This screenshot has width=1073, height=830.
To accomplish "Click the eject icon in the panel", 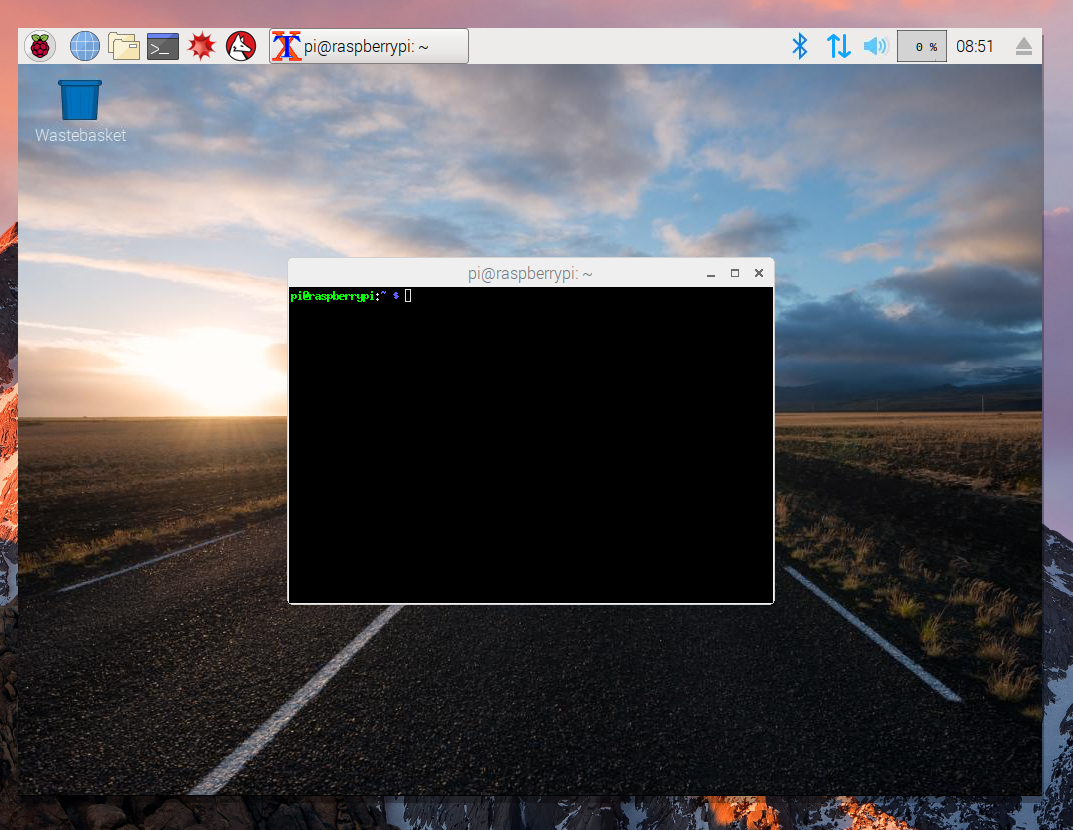I will coord(1023,46).
